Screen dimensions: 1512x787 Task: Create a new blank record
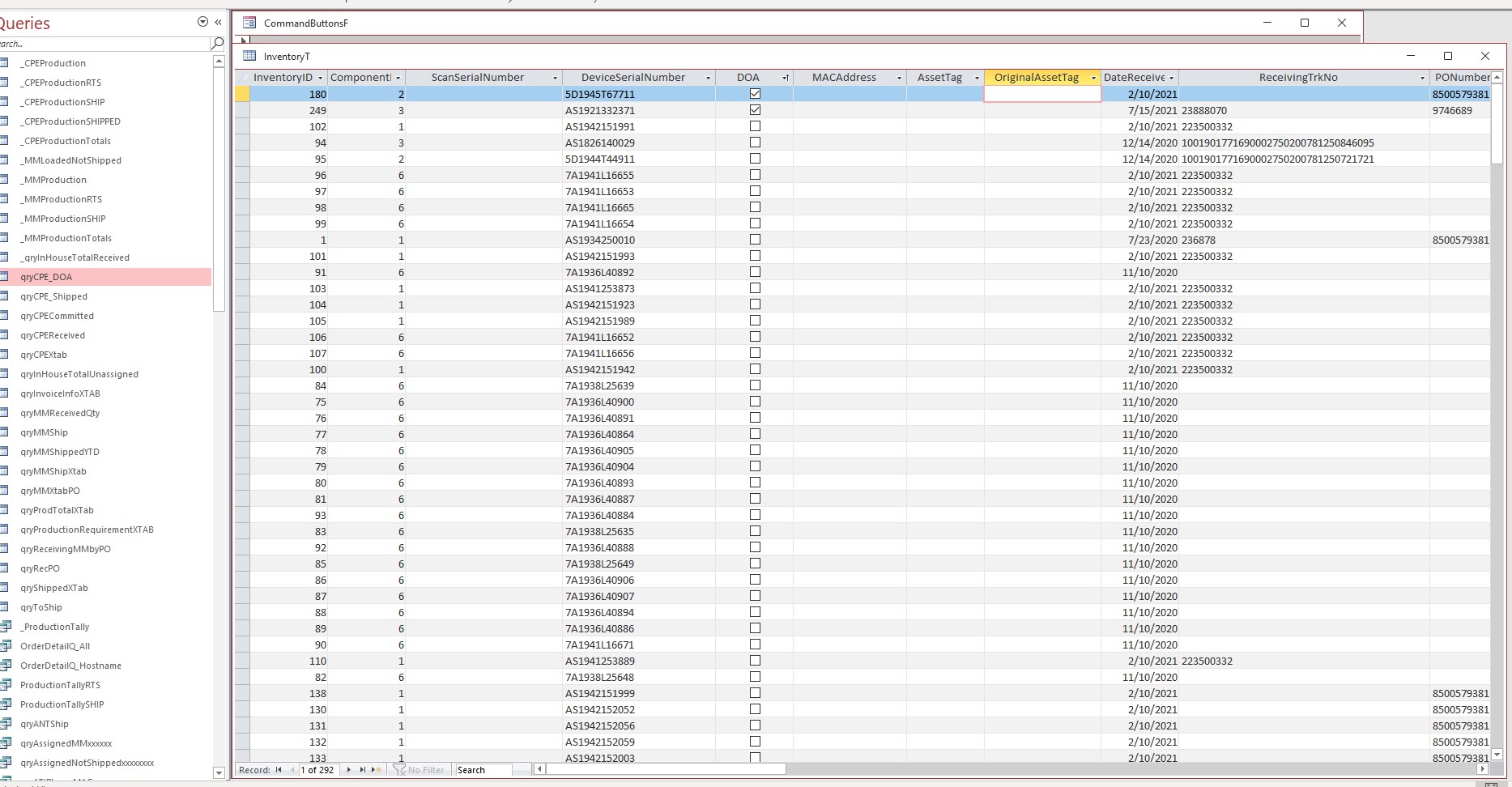(x=376, y=770)
